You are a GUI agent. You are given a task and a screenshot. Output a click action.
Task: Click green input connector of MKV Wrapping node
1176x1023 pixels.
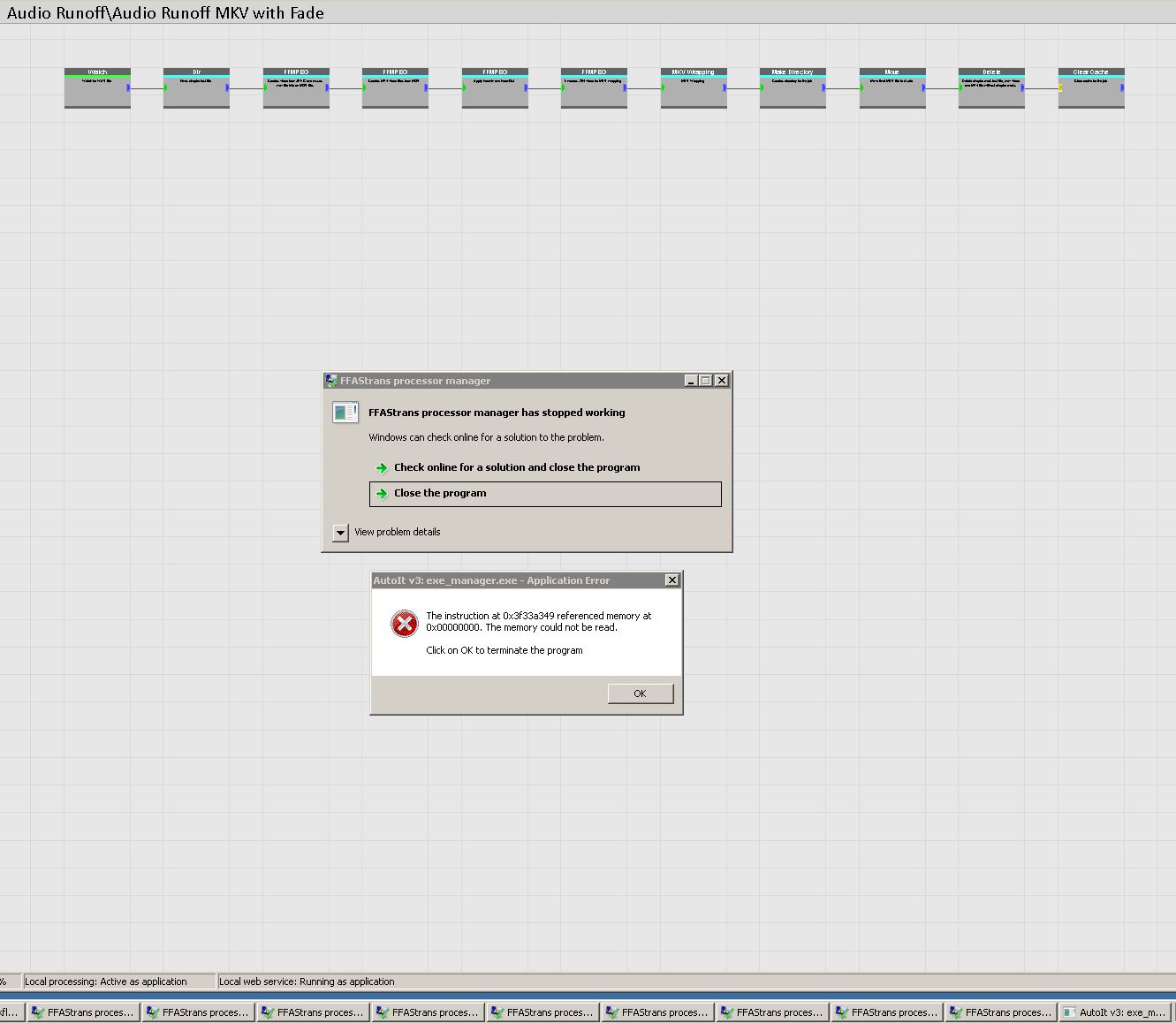663,87
